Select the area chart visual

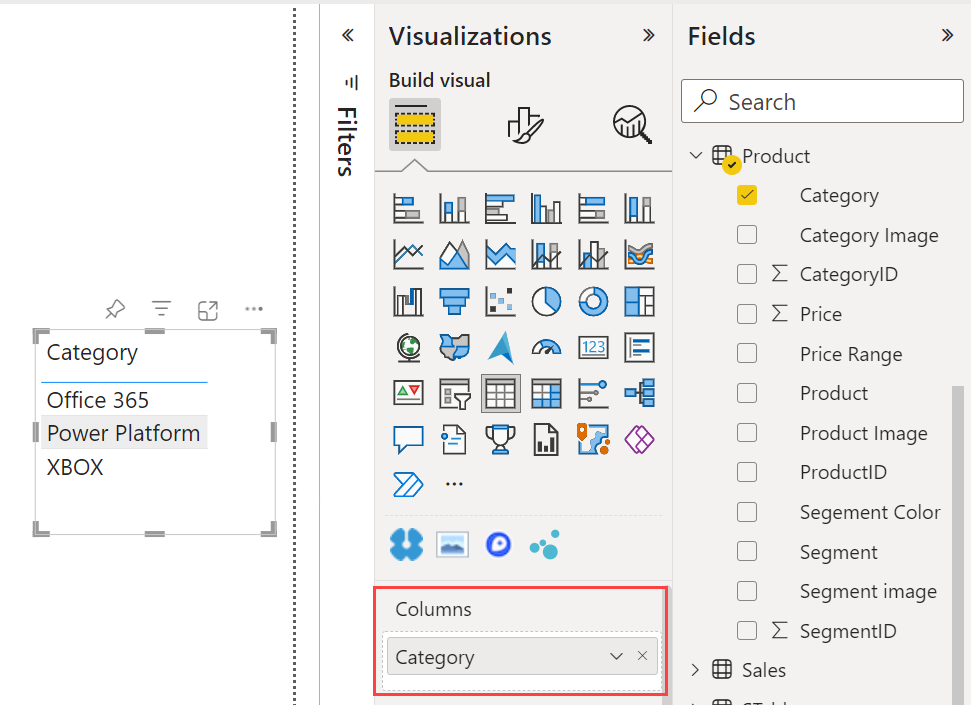tap(454, 255)
